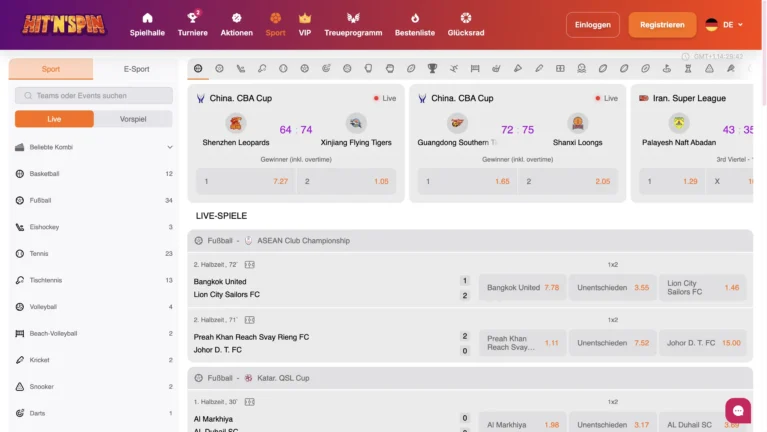Open the Treueprogramm wings icon

pyautogui.click(x=353, y=18)
